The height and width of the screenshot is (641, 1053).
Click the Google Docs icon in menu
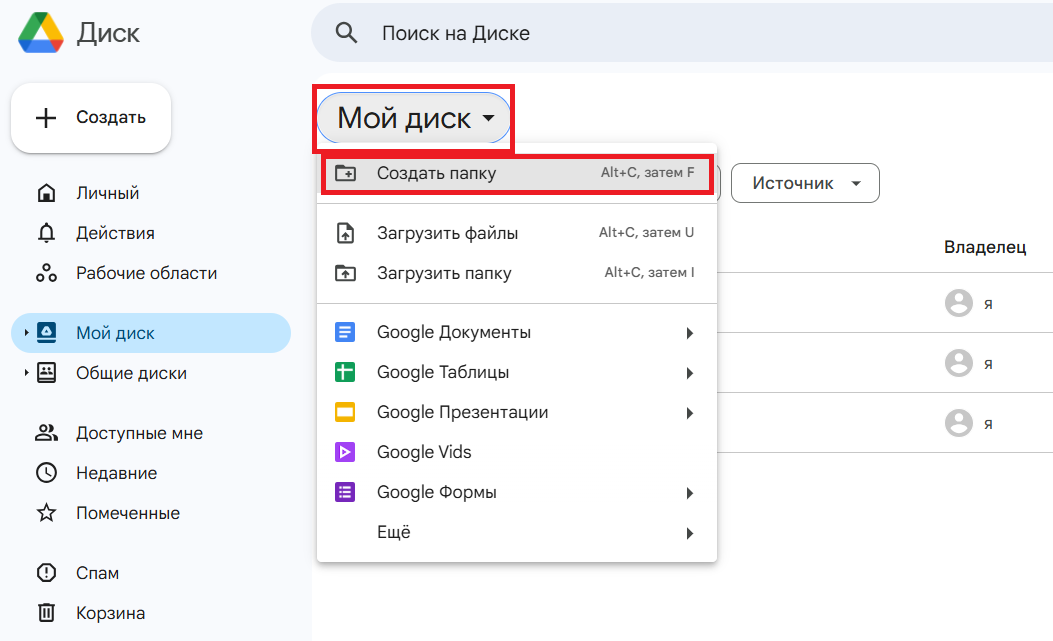click(x=345, y=332)
